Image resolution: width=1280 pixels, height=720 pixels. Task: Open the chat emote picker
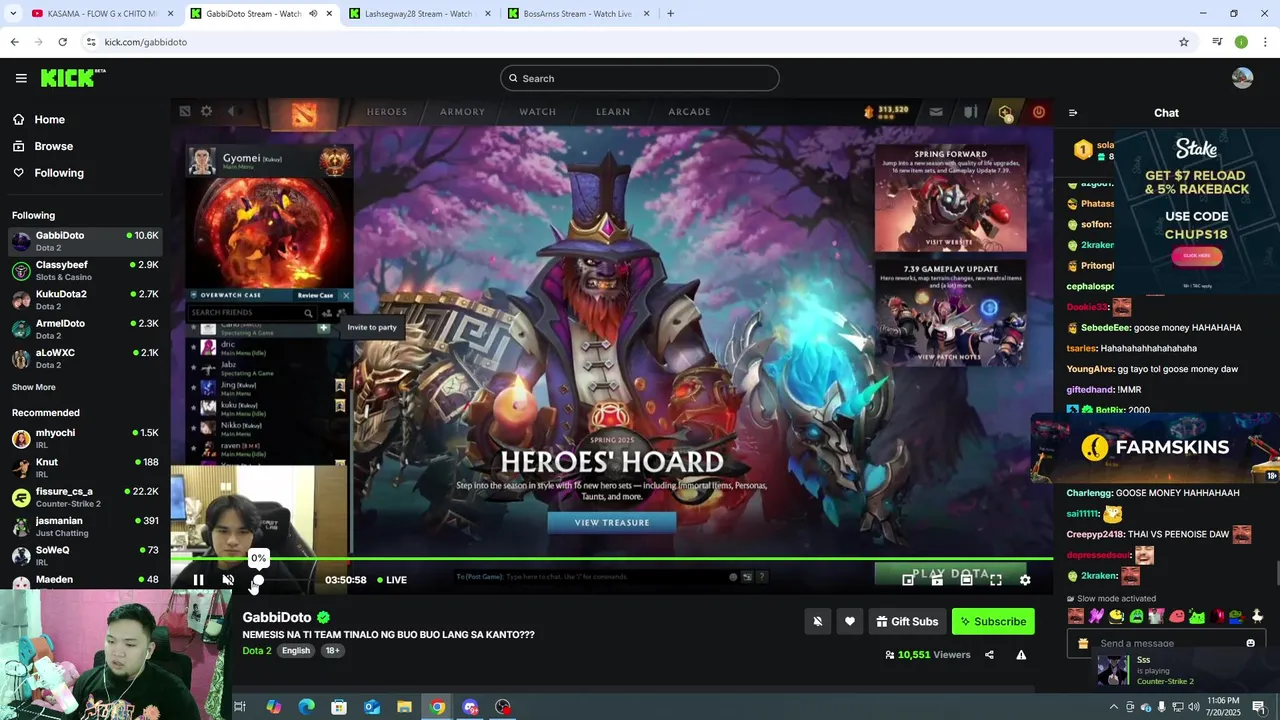pyautogui.click(x=1250, y=643)
